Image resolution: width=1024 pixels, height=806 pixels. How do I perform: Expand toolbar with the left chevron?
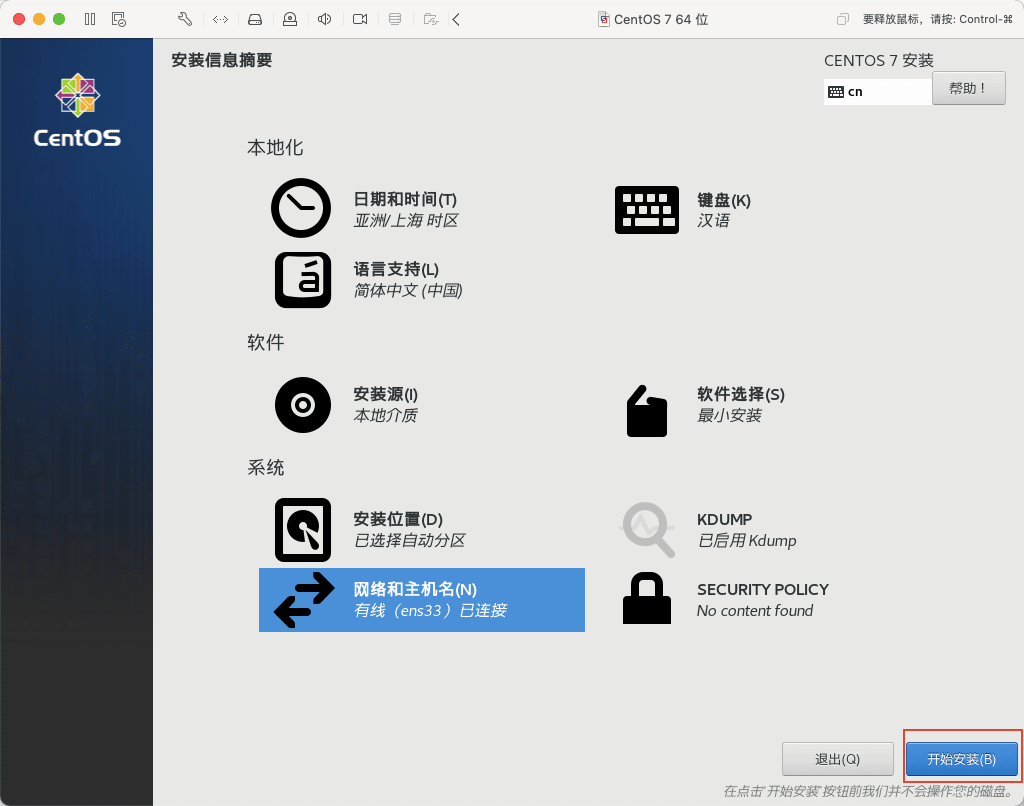point(456,19)
